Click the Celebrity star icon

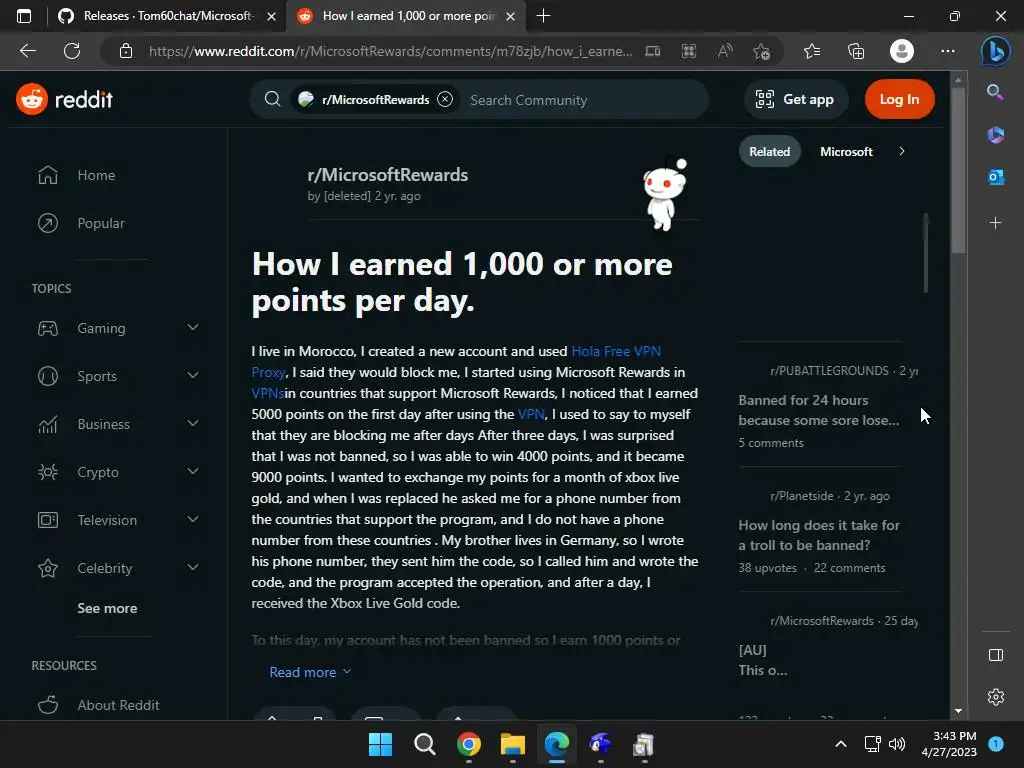coord(48,568)
